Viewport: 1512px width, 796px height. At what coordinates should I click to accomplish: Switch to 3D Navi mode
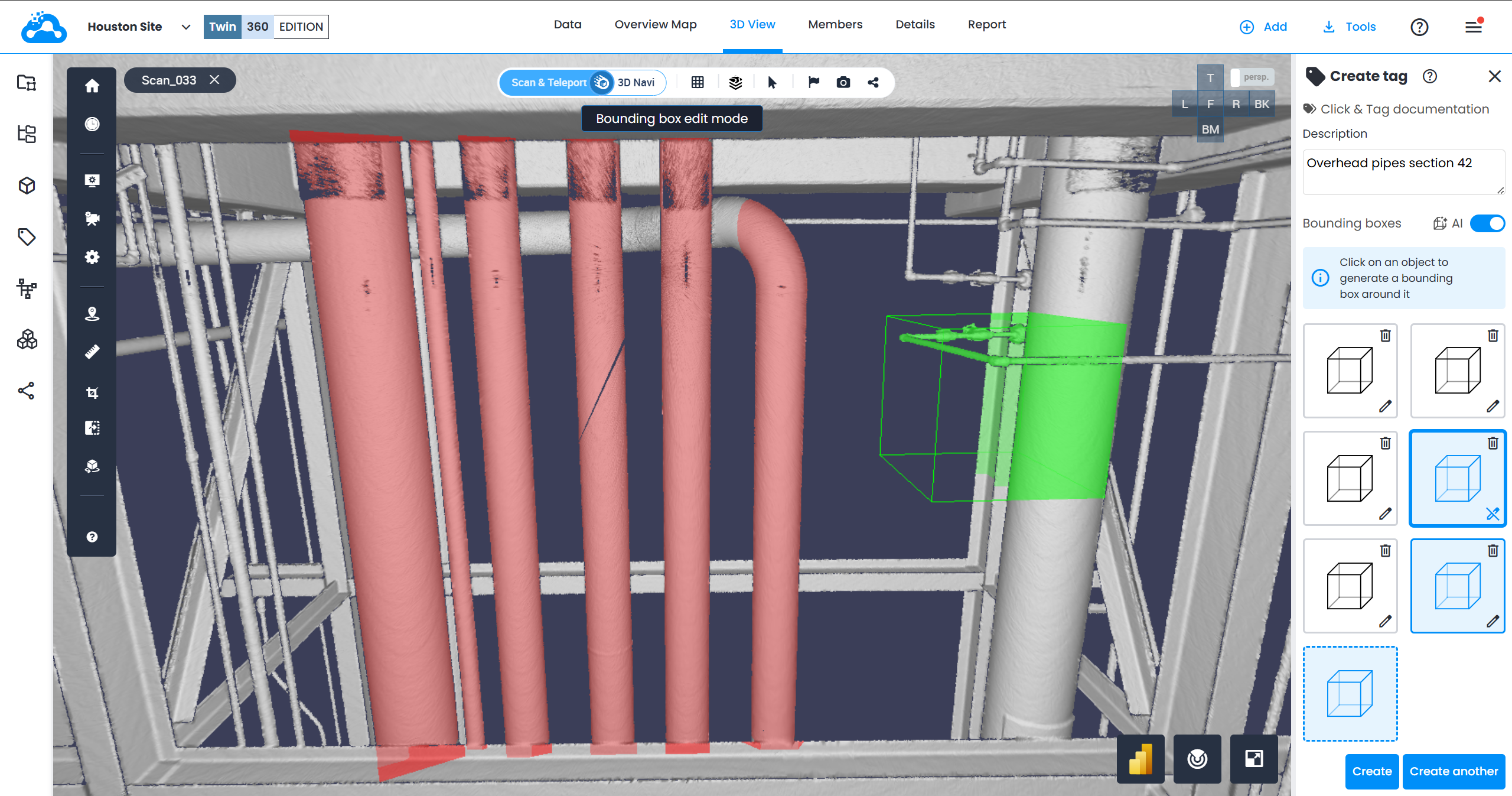click(636, 83)
